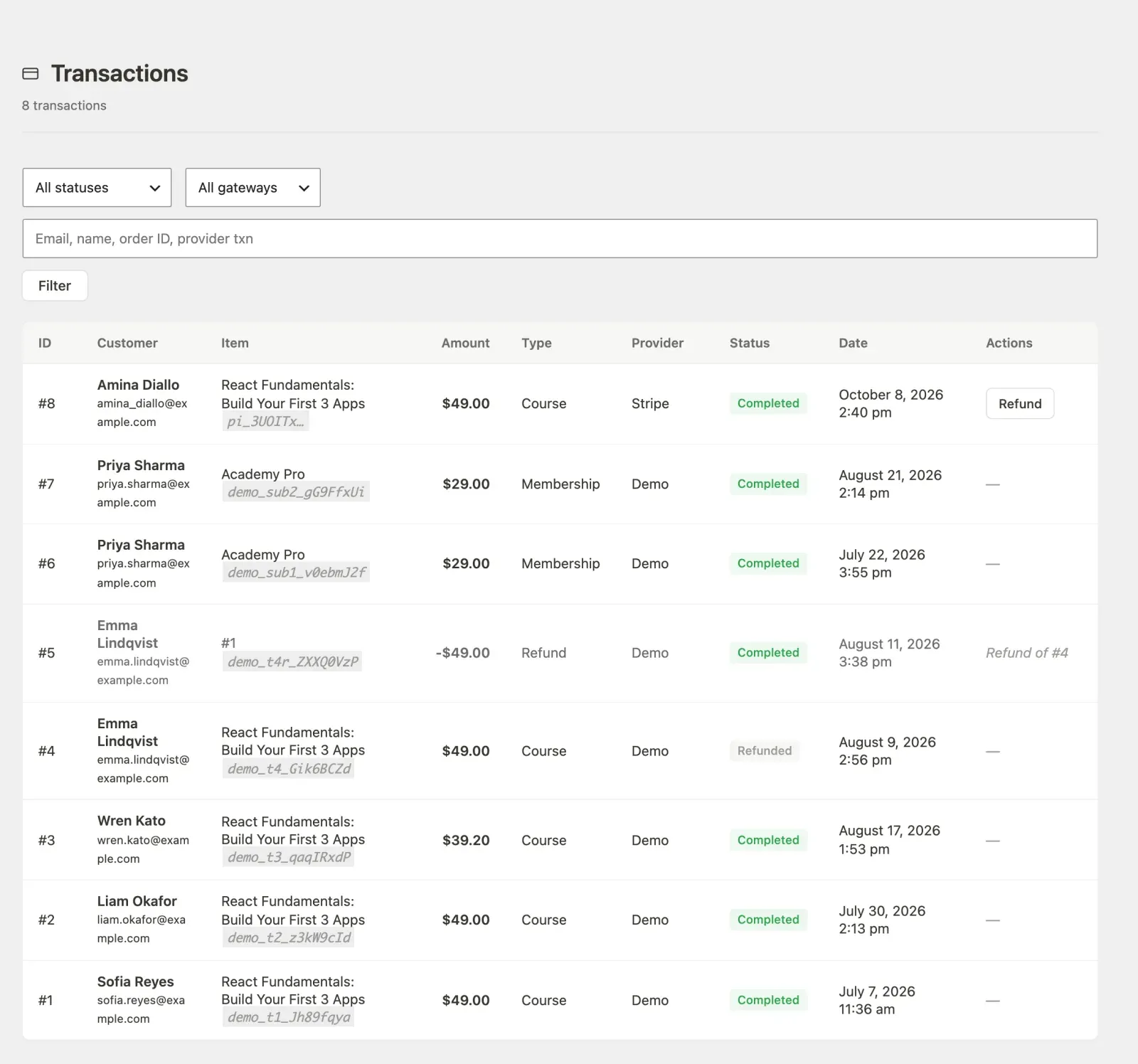
Task: Click the -$49.00 refund amount
Action: point(462,653)
